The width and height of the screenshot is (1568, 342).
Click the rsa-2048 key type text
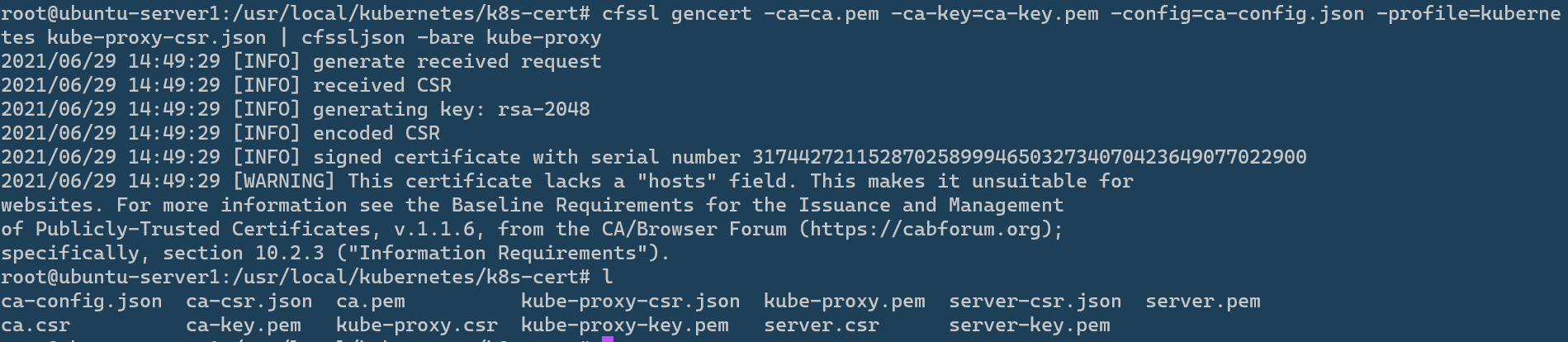[543, 109]
